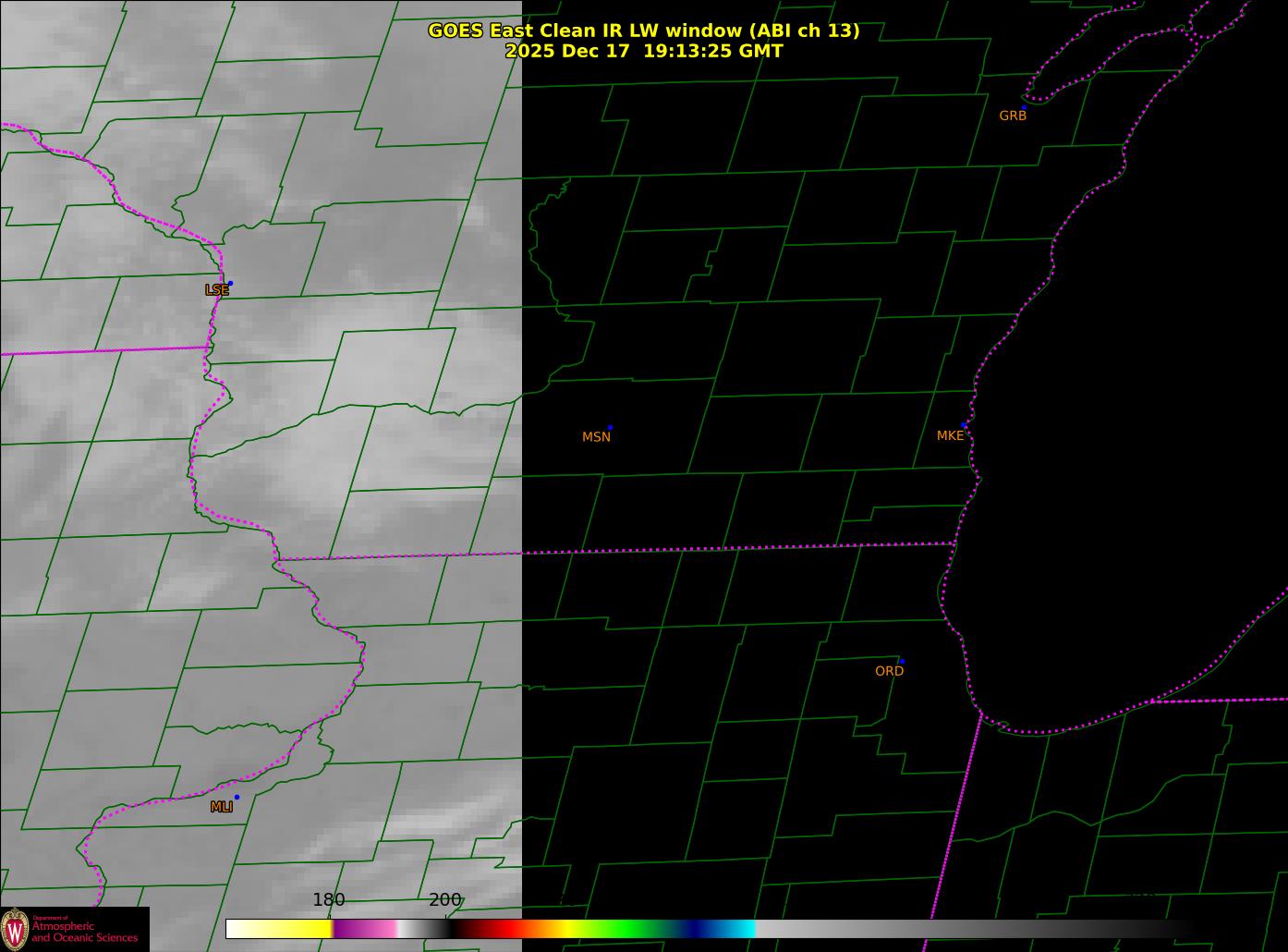
Task: Click the UW crest logo icon
Action: tap(15, 928)
